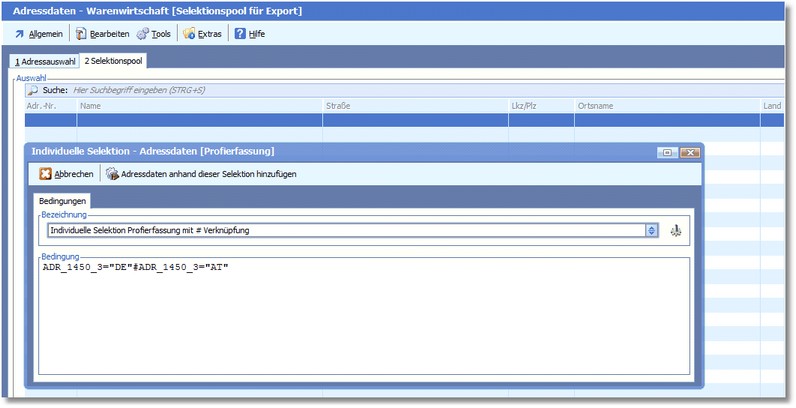
Task: Open the Allgemein menu
Action: pos(40,34)
